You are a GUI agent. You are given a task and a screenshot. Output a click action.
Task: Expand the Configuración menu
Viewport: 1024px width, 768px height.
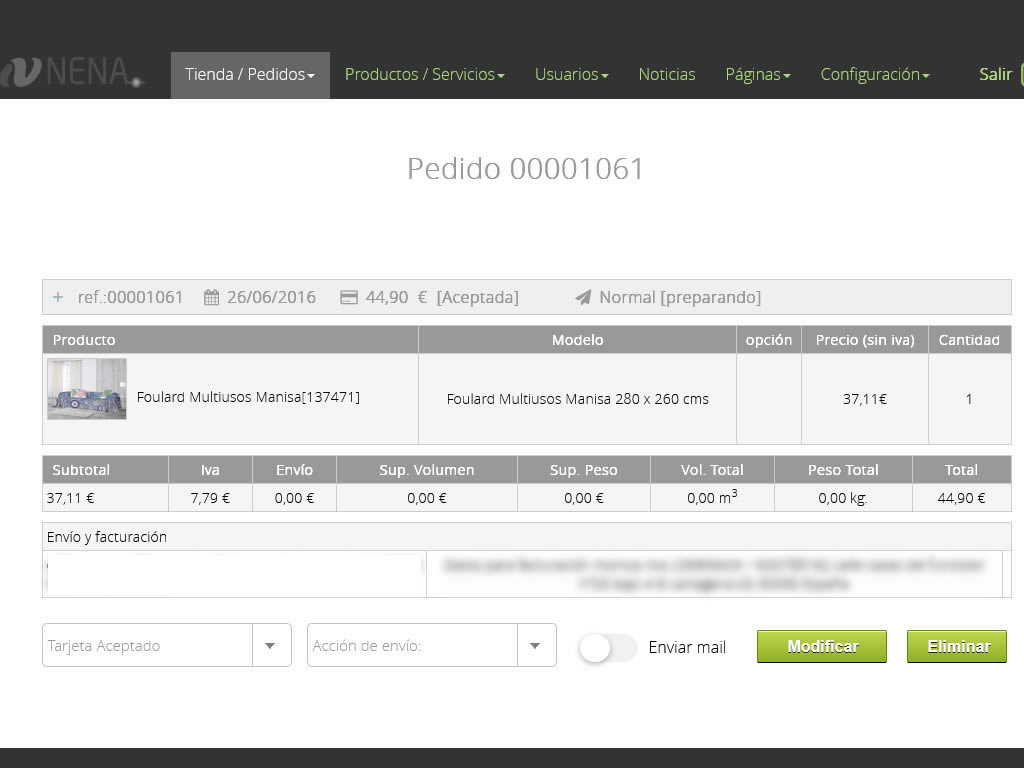click(874, 75)
